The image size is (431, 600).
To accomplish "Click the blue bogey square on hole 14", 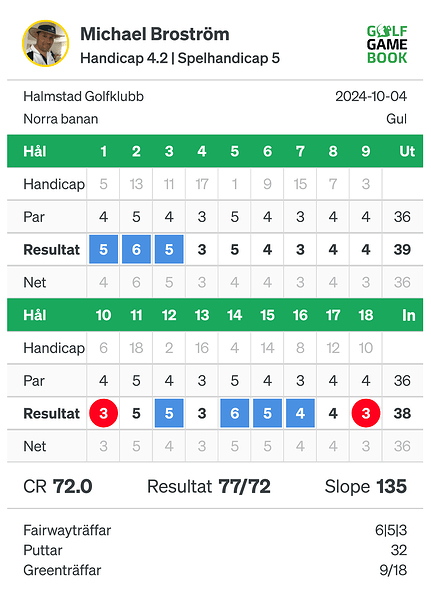I will point(235,413).
